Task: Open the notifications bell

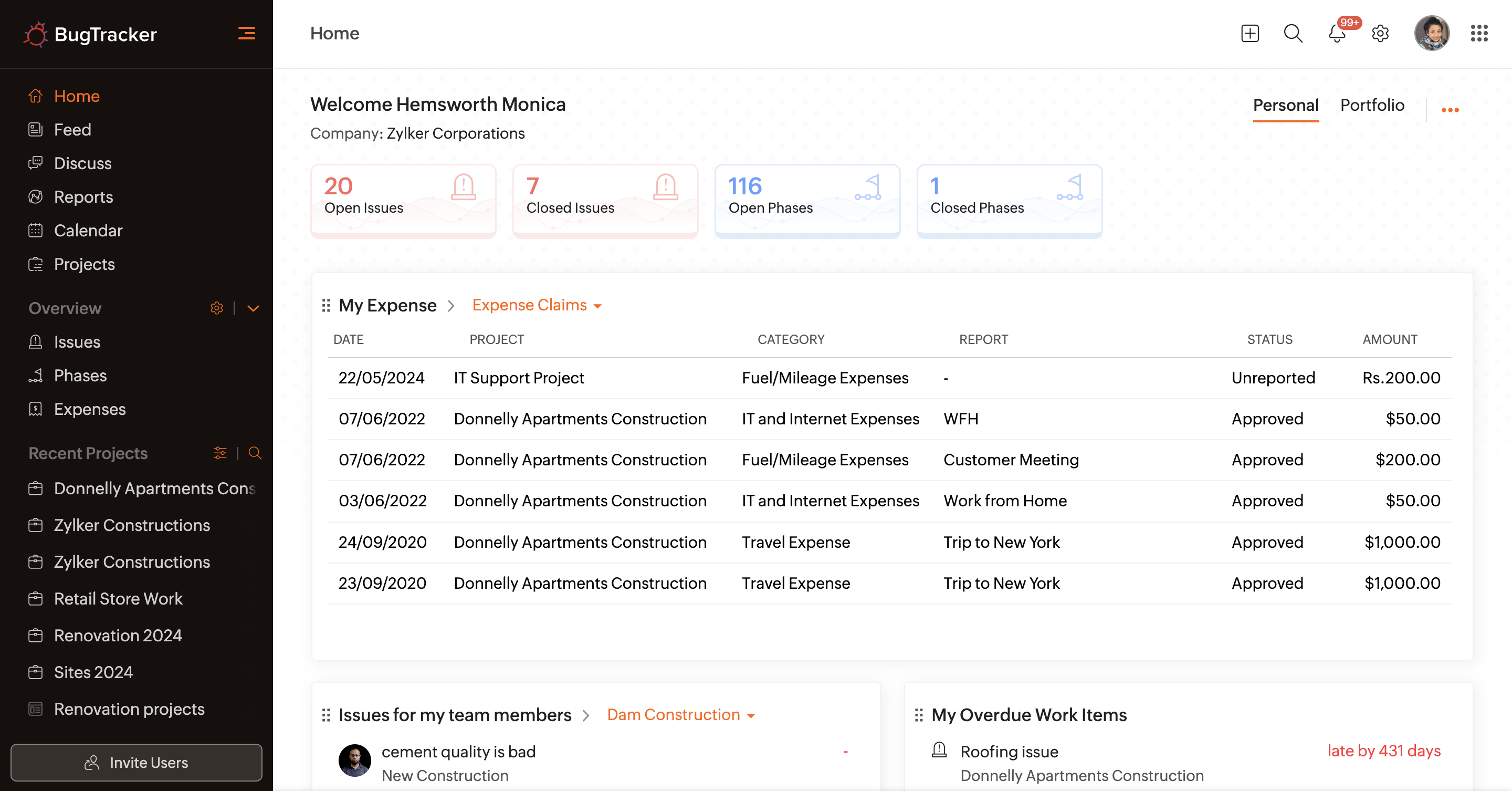Action: click(1337, 34)
